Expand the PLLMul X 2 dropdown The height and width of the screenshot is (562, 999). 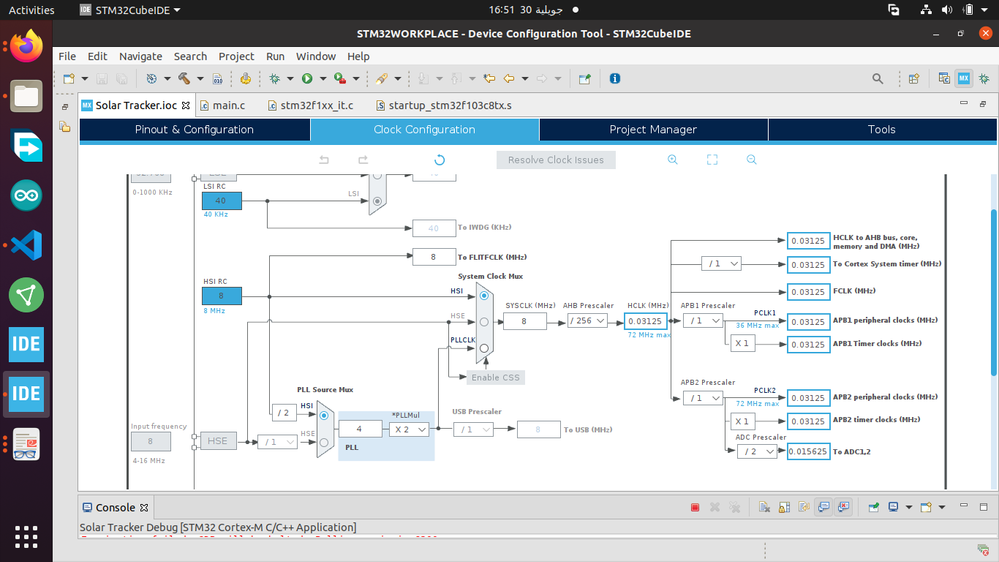click(x=409, y=429)
